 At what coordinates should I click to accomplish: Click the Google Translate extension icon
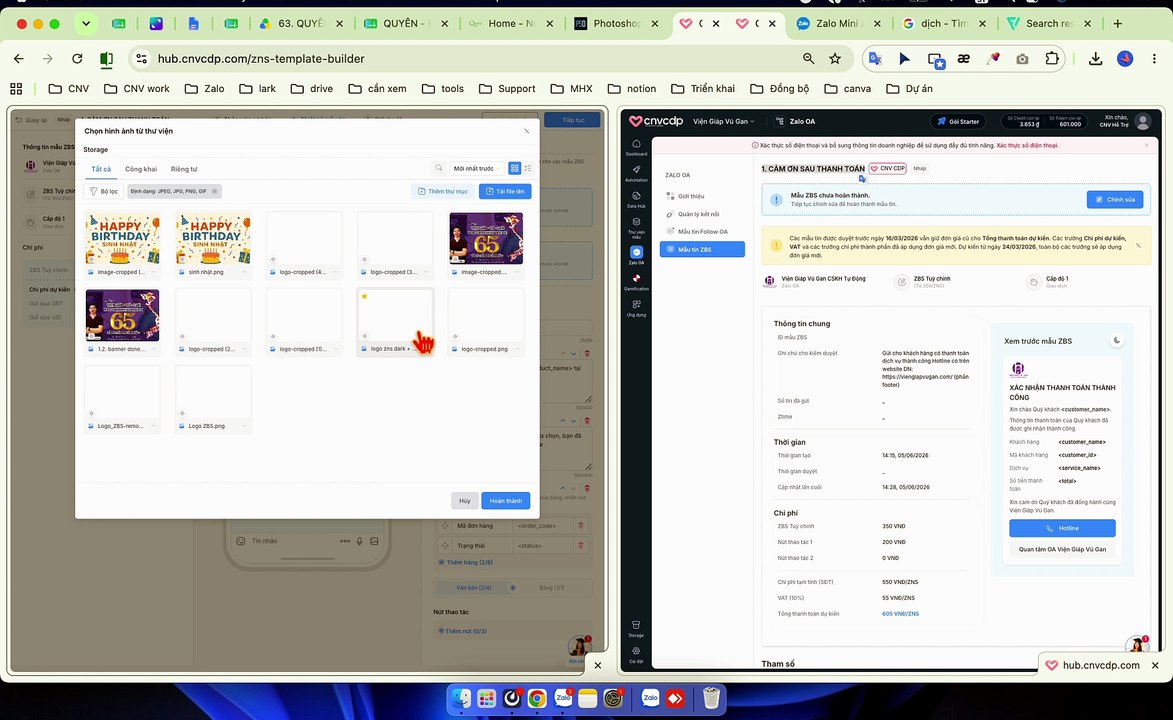click(875, 58)
